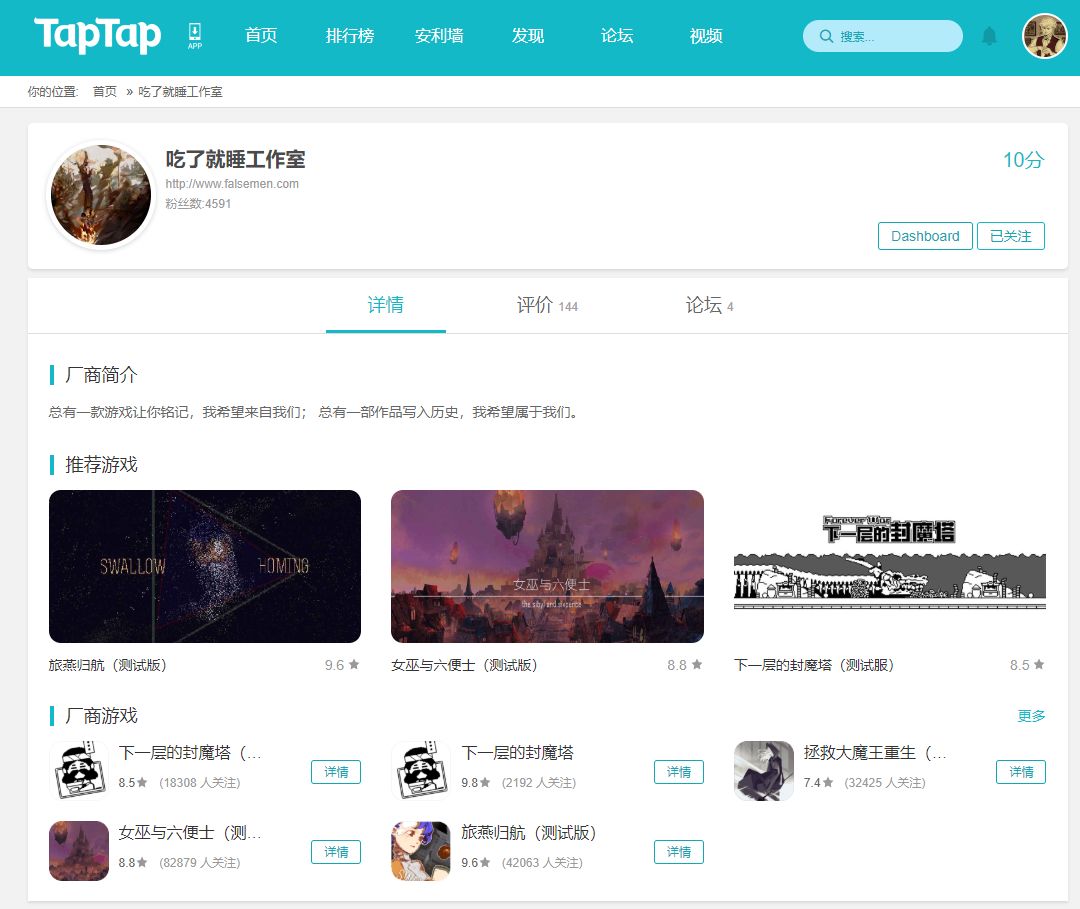Click the 下一层的封魔塔(测试服) title under the banner
Image resolution: width=1080 pixels, height=909 pixels.
[814, 665]
